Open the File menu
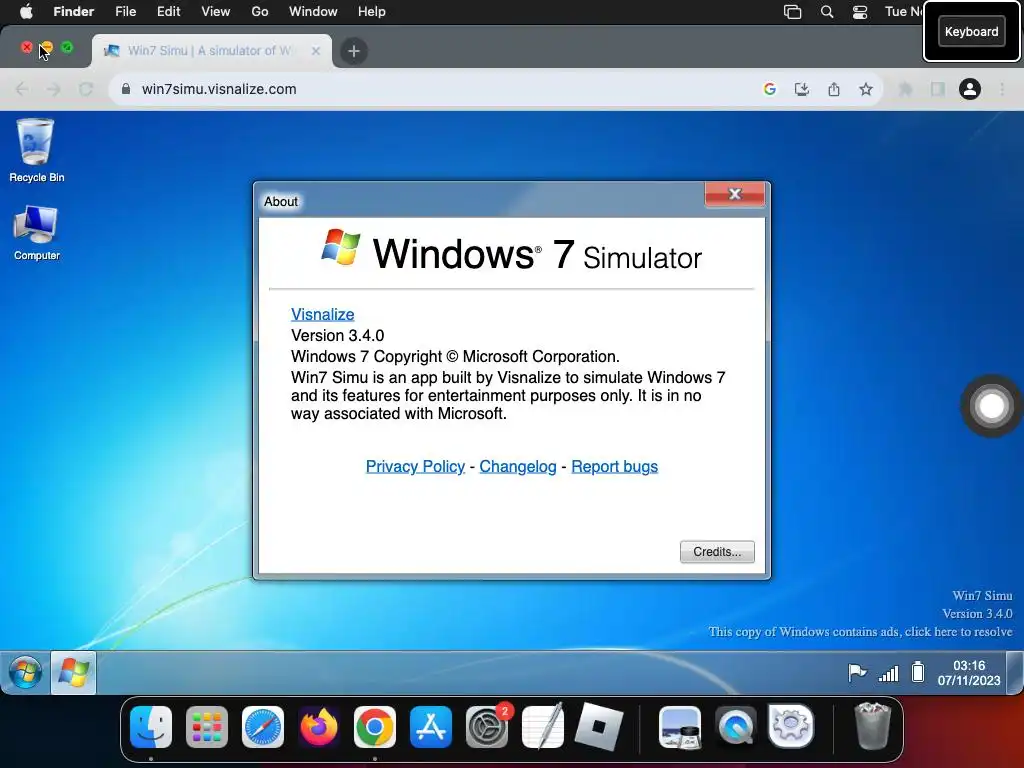 tap(125, 12)
